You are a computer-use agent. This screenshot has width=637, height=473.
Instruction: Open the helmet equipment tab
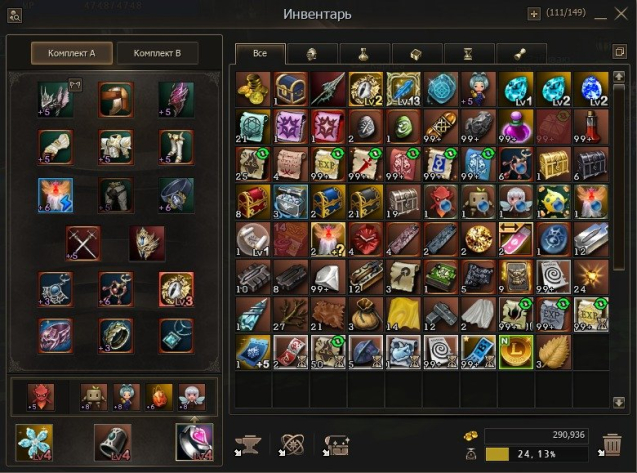tap(312, 54)
